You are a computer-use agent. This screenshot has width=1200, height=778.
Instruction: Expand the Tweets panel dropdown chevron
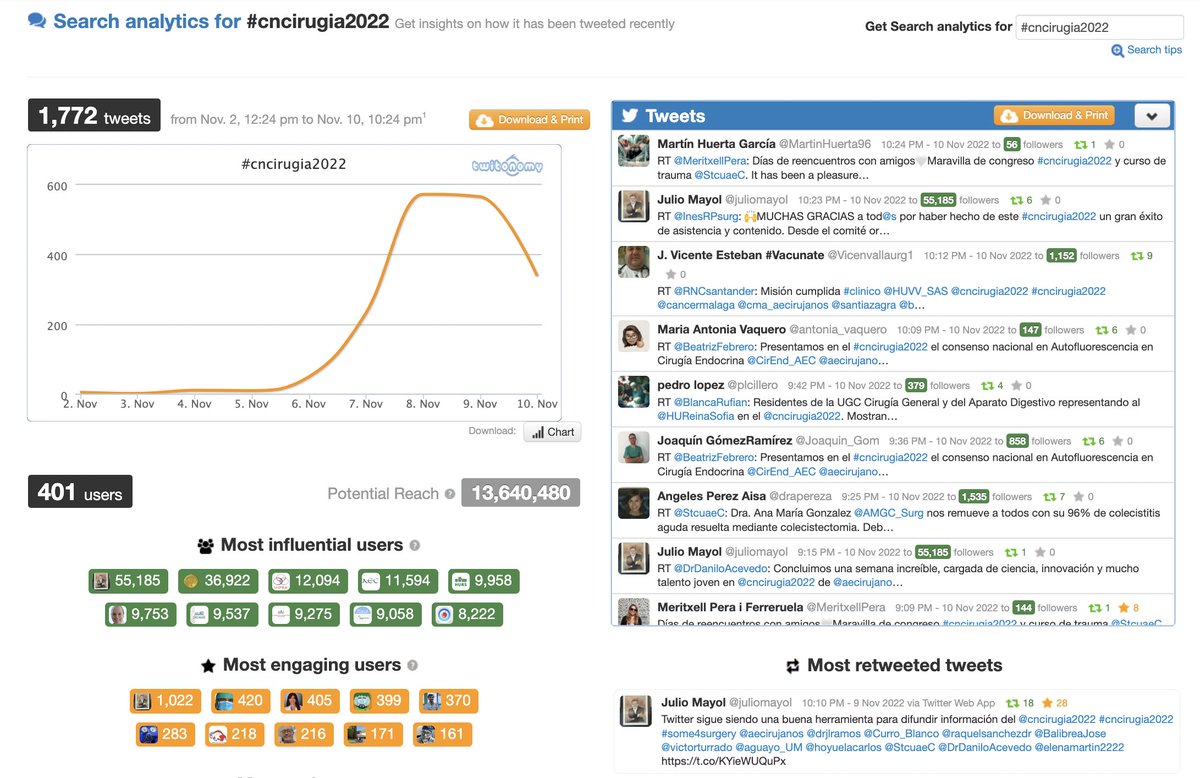[1151, 116]
